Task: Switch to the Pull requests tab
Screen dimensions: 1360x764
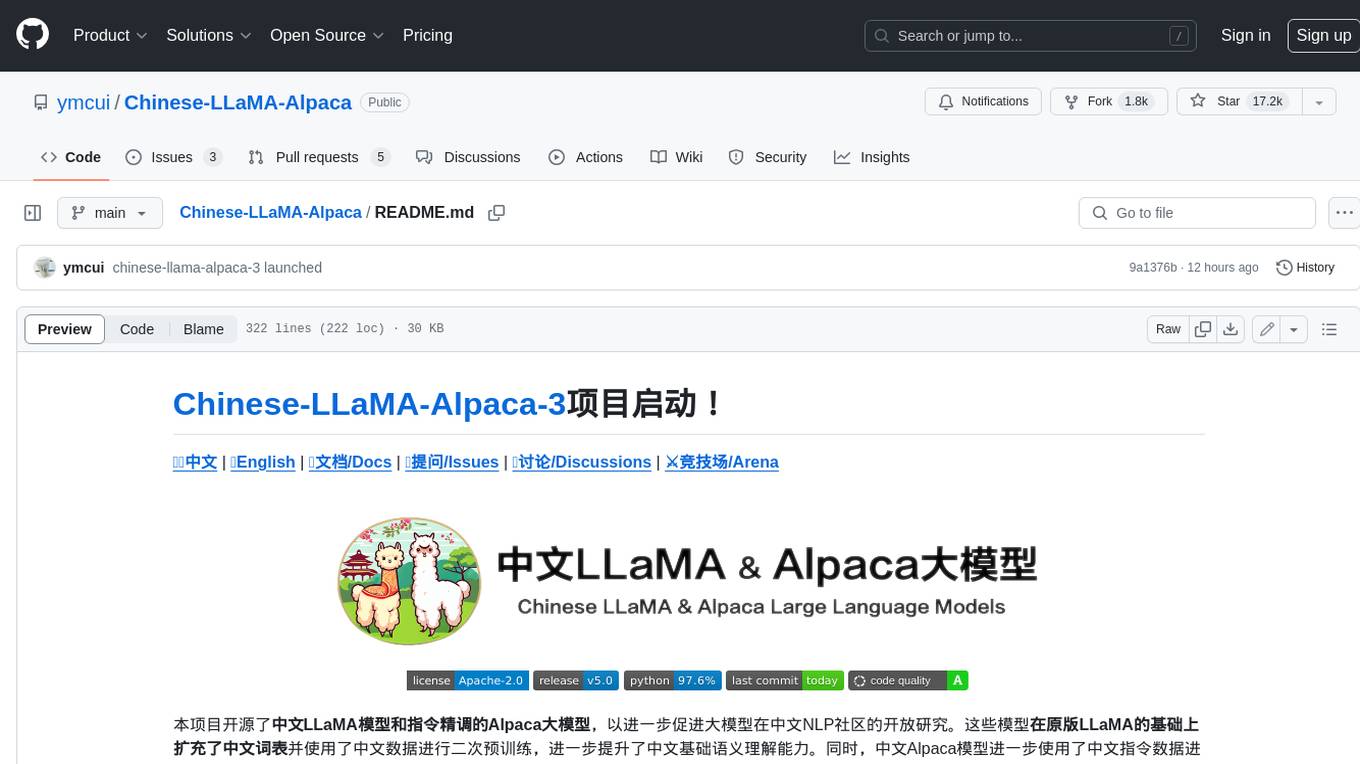Action: tap(319, 157)
